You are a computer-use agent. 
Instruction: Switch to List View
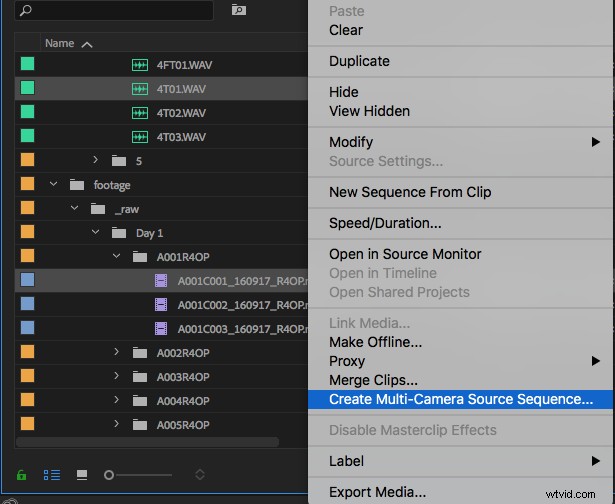[52, 475]
